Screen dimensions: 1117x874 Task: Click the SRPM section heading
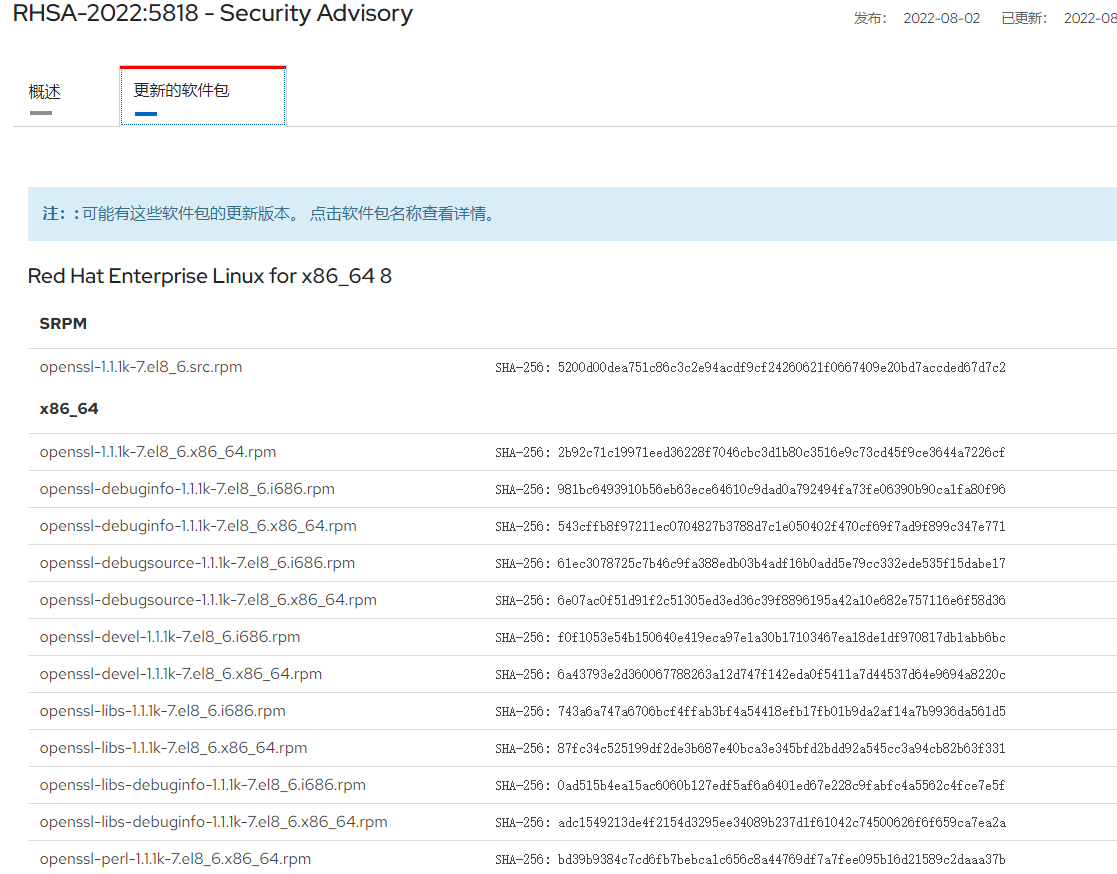(x=63, y=323)
